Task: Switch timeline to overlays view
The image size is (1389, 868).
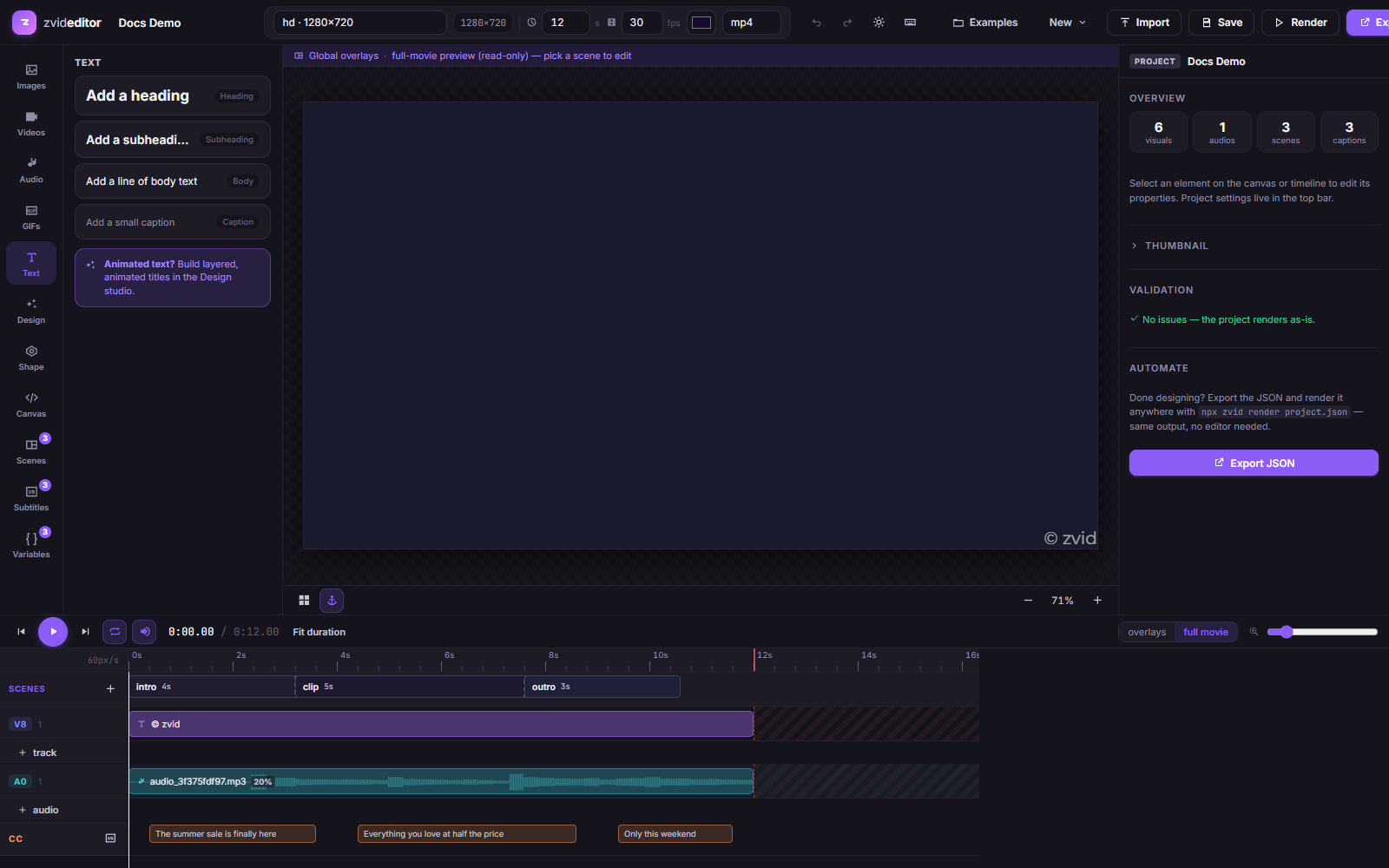Action: (x=1147, y=632)
